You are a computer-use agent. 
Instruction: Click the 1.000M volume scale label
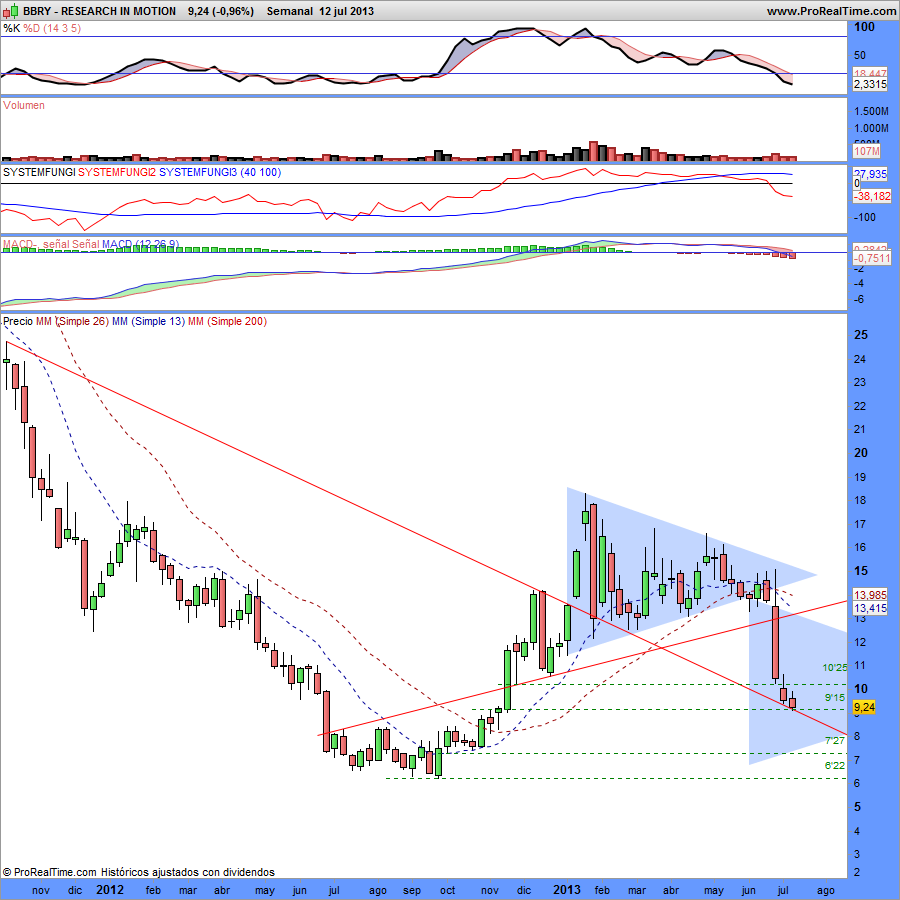click(871, 128)
